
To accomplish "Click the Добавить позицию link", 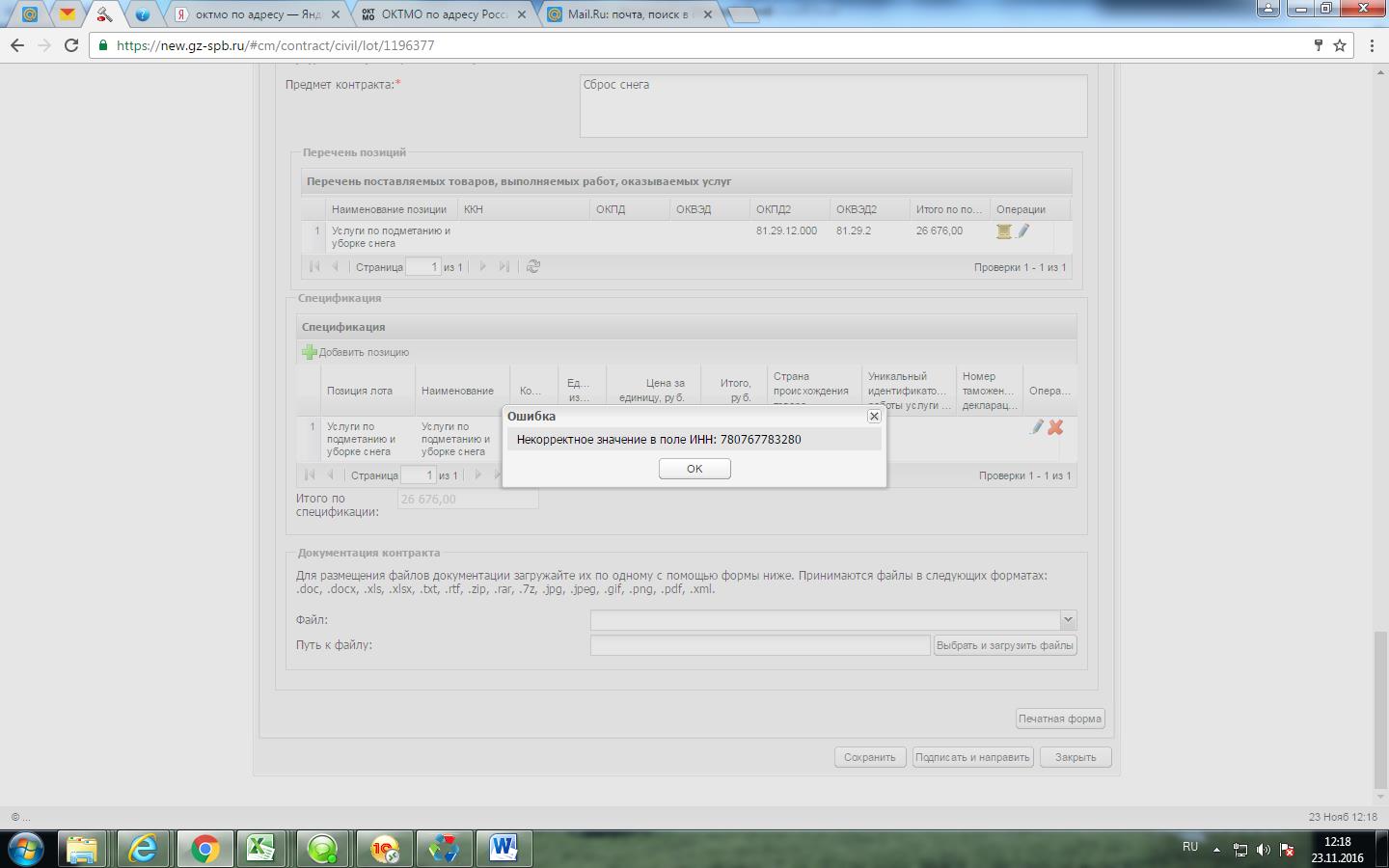I will [364, 352].
